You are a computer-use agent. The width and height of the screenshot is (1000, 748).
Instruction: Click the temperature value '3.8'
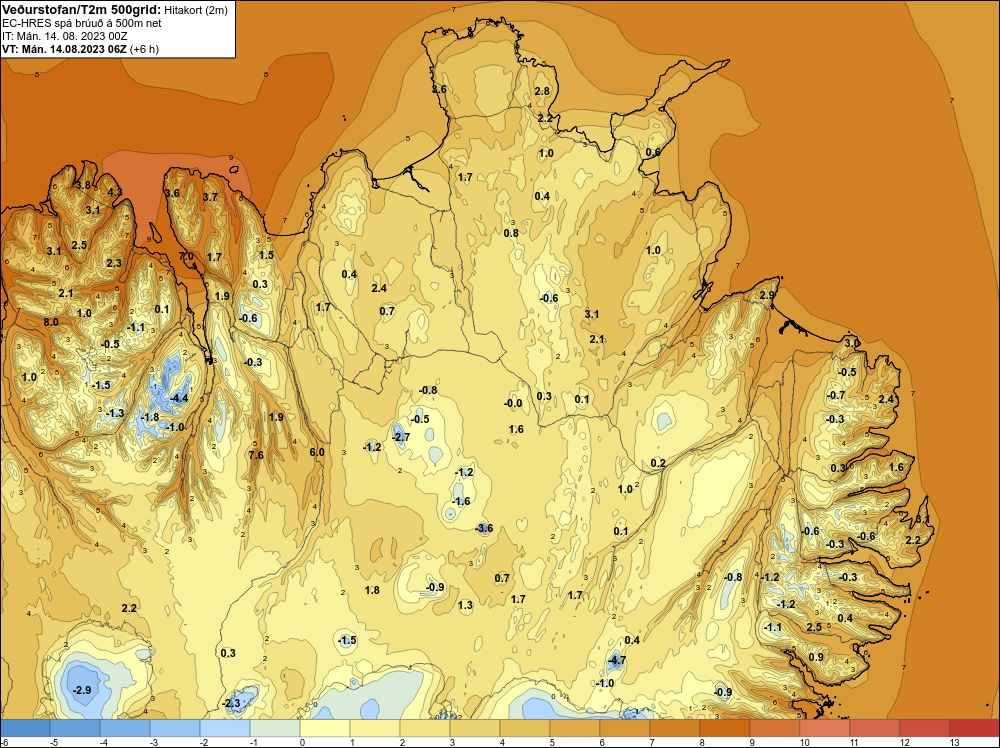tap(83, 186)
